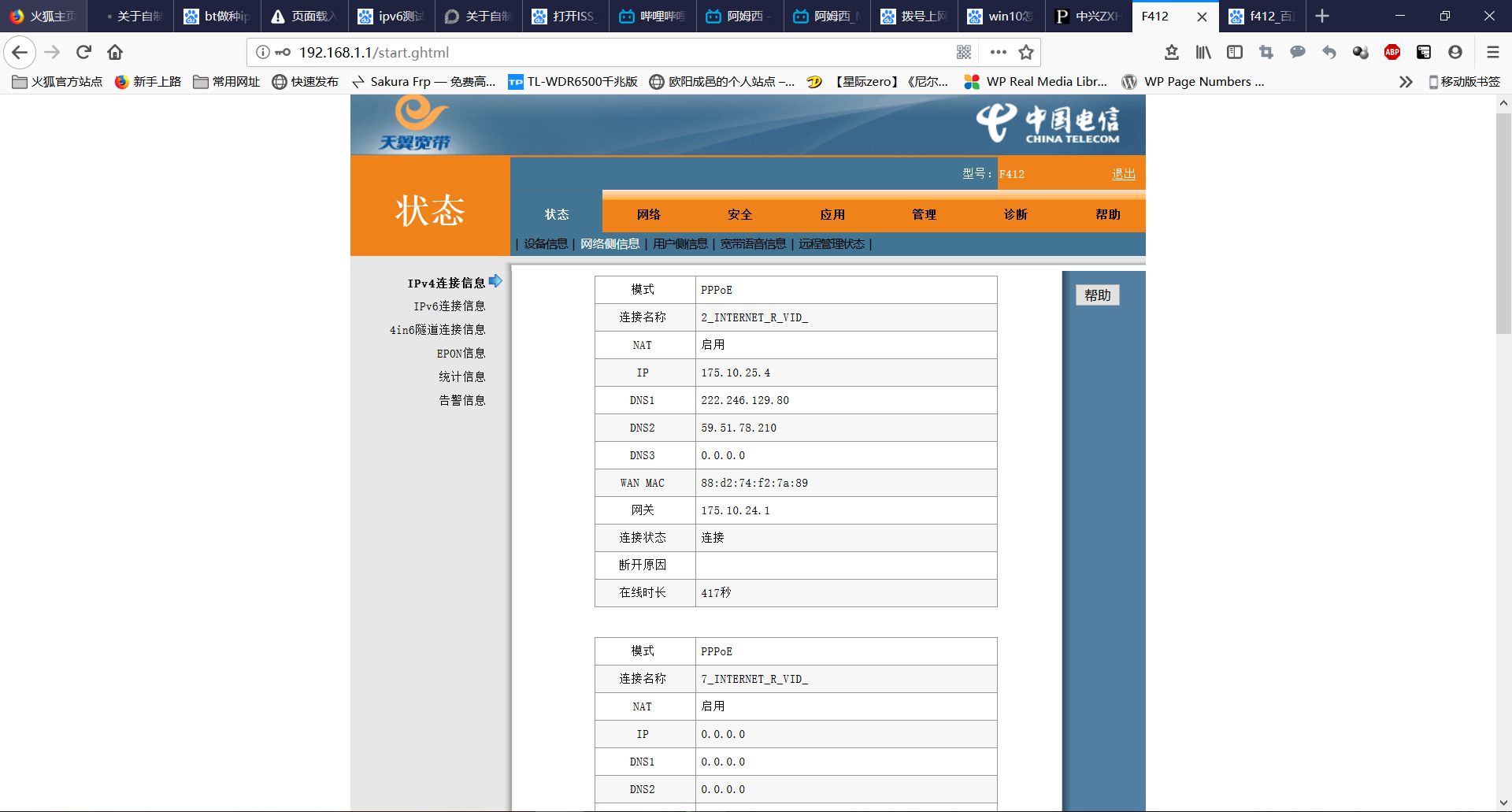
Task: Switch to the 网络 navigation tab
Action: pos(648,214)
